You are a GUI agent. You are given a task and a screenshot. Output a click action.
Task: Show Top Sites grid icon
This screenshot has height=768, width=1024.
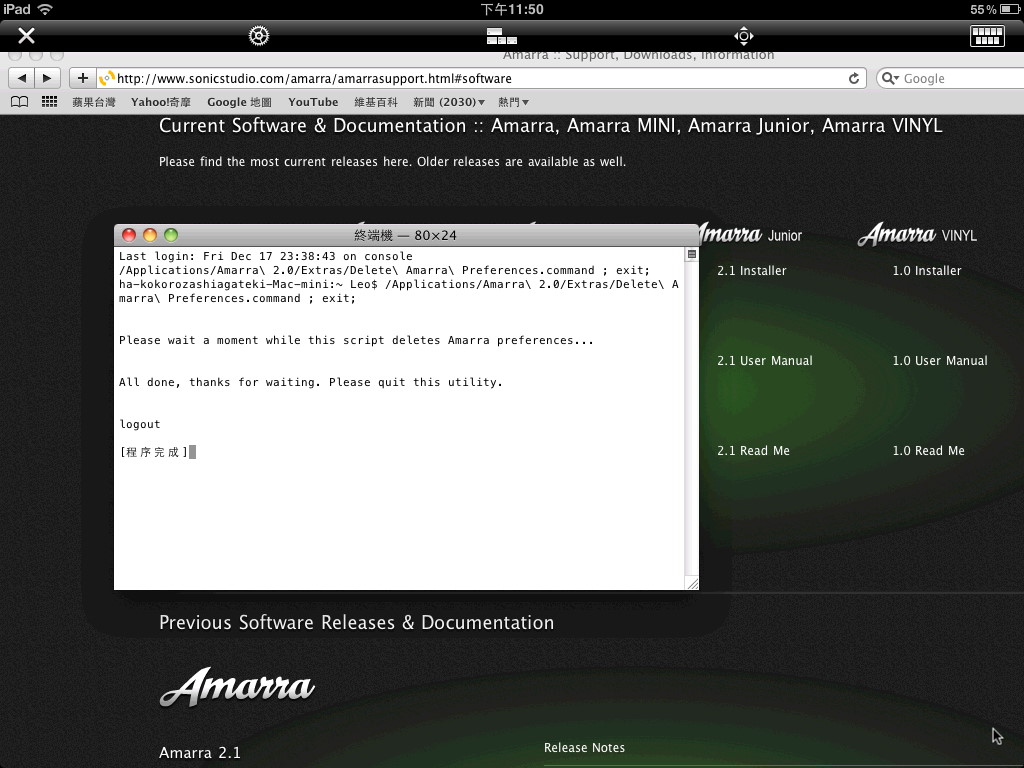pos(49,102)
